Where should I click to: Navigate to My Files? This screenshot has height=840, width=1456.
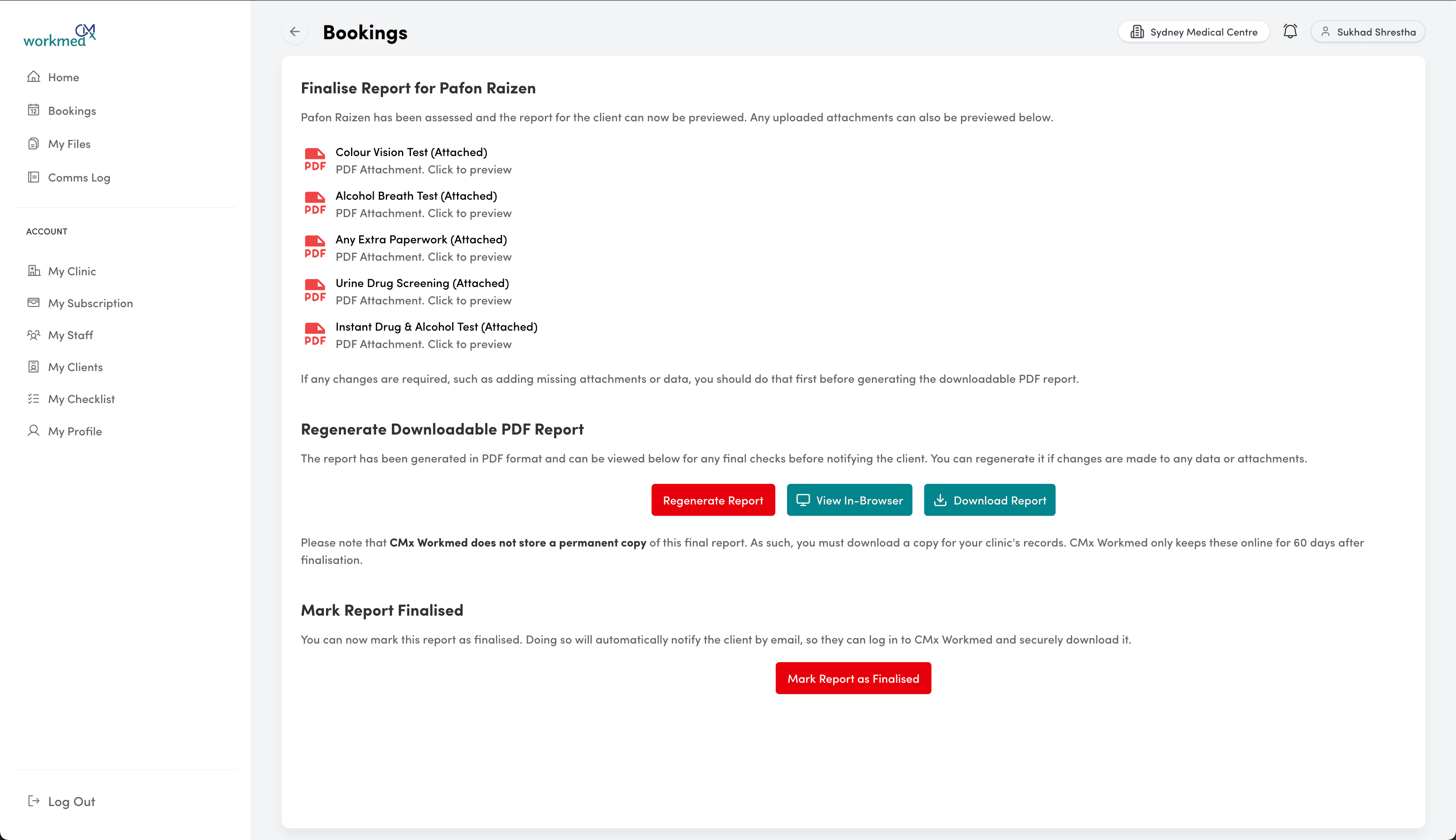pos(69,144)
